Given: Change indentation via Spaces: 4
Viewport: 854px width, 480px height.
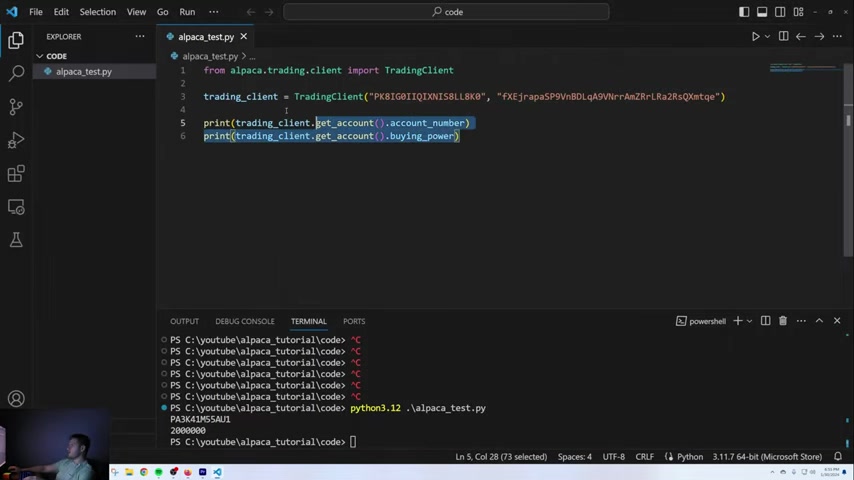Looking at the screenshot, I should coord(575,457).
